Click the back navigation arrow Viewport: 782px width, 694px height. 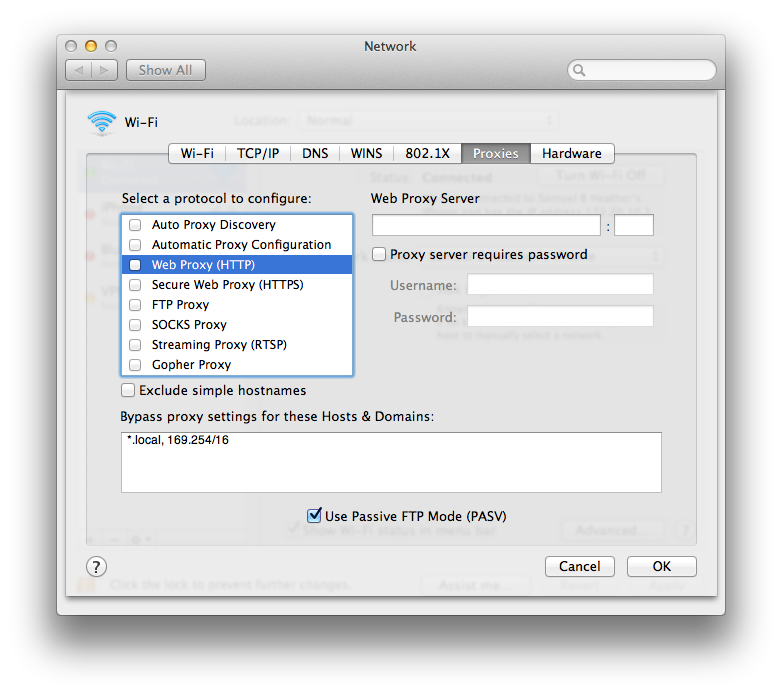(79, 70)
